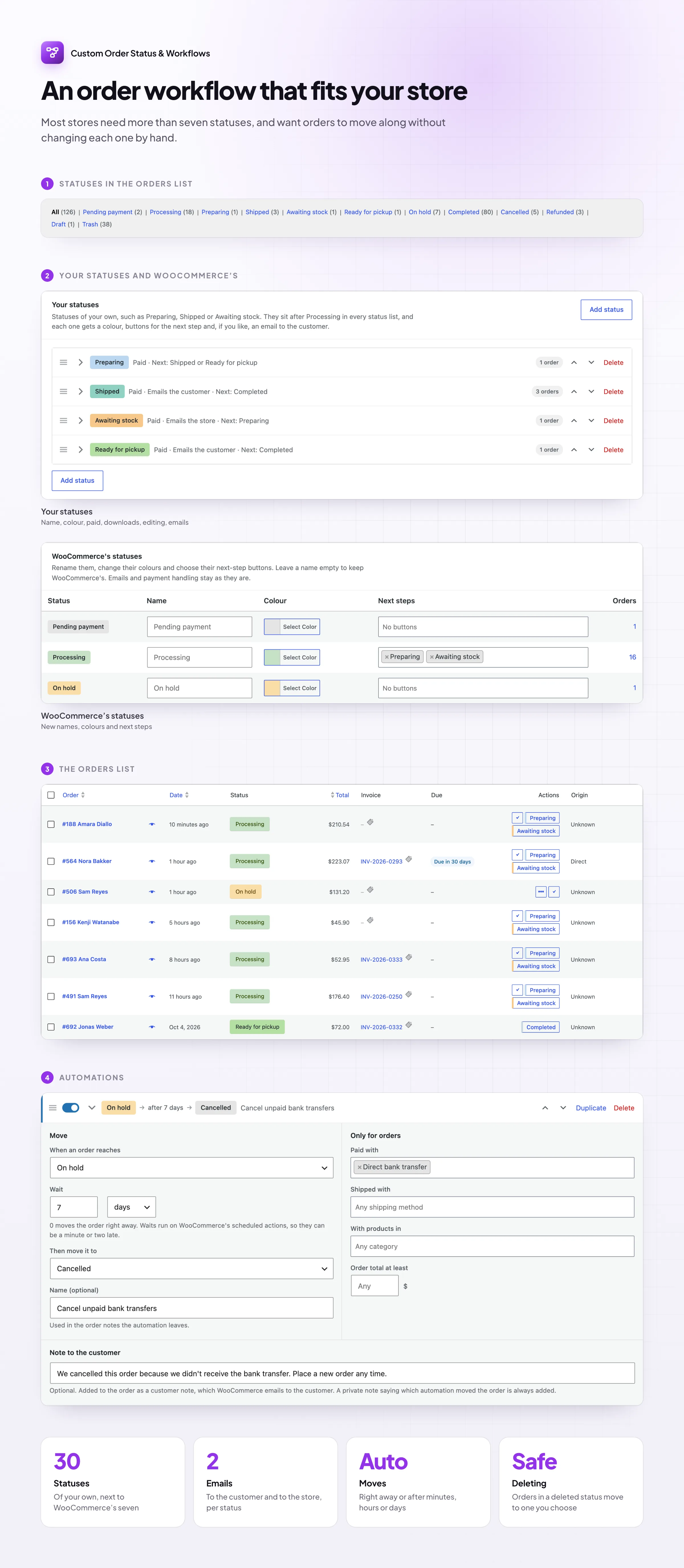Collapse the On hold automation with its chevron
Image resolution: width=684 pixels, height=1568 pixels.
point(92,1108)
